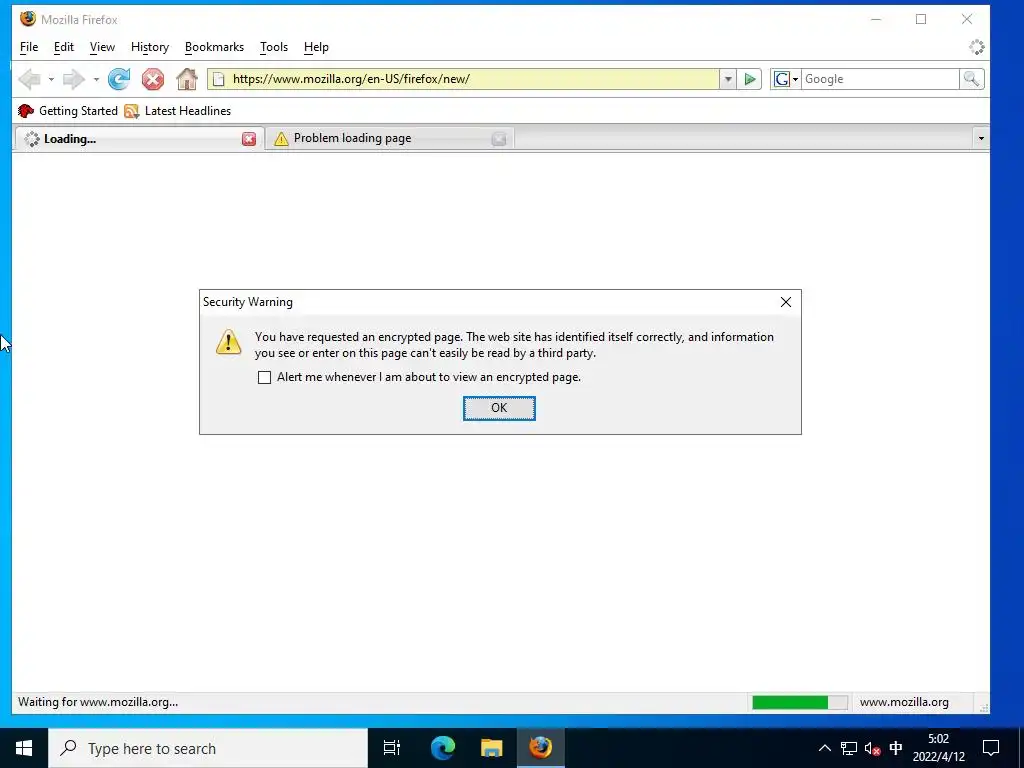Screen dimensions: 1024x768
Task: Click www.mozilla.org in status bar
Action: click(x=904, y=702)
